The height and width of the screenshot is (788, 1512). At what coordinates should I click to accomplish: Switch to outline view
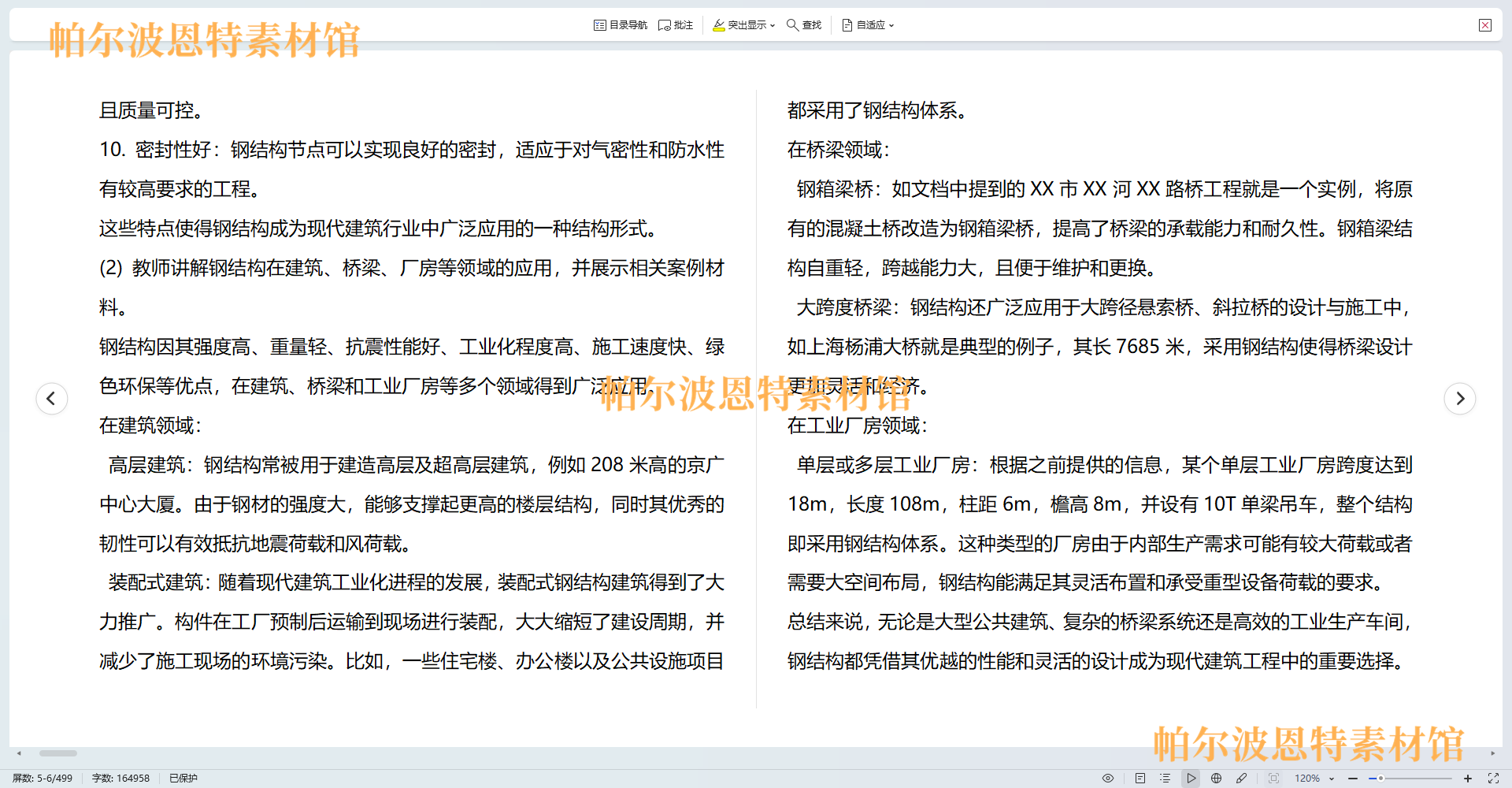pos(1165,778)
